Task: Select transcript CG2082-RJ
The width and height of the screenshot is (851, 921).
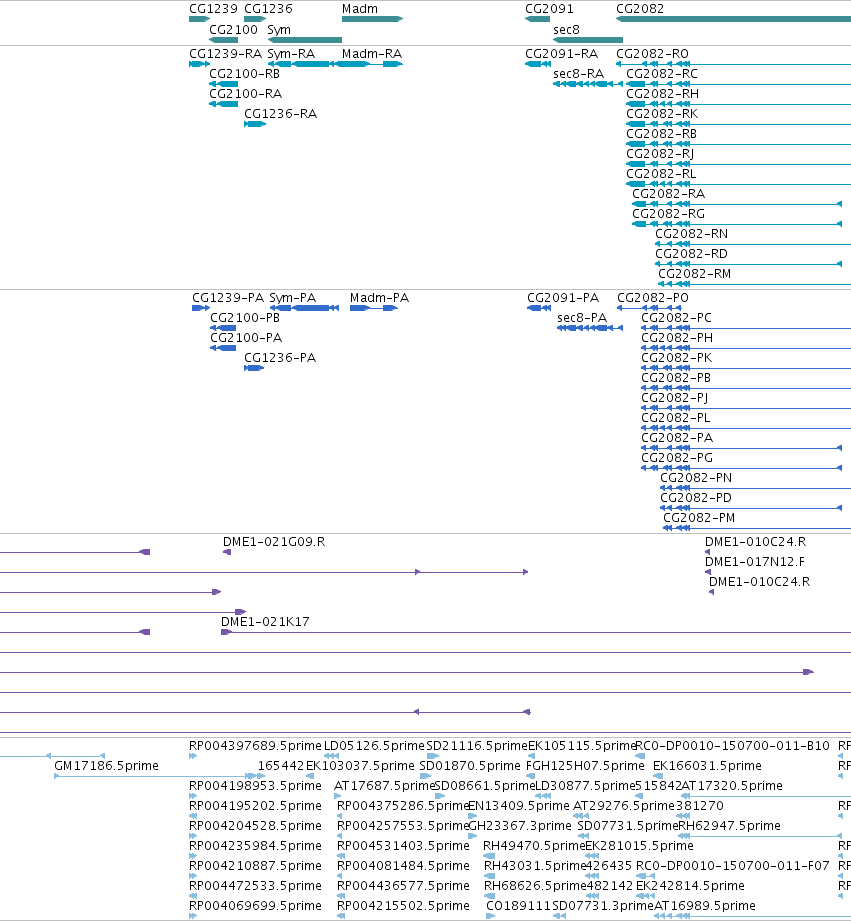Action: tap(660, 154)
